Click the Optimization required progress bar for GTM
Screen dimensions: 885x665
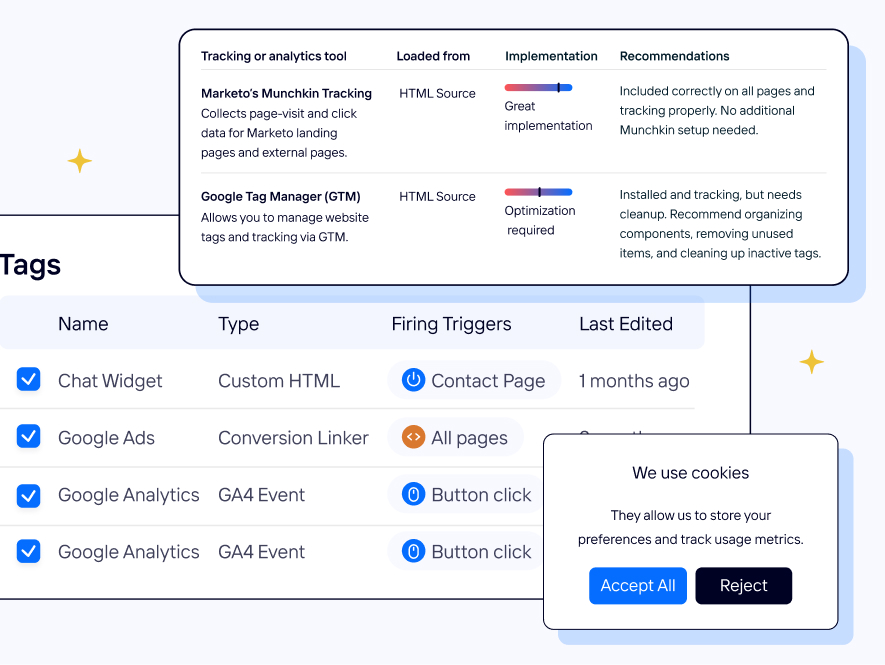point(540,192)
